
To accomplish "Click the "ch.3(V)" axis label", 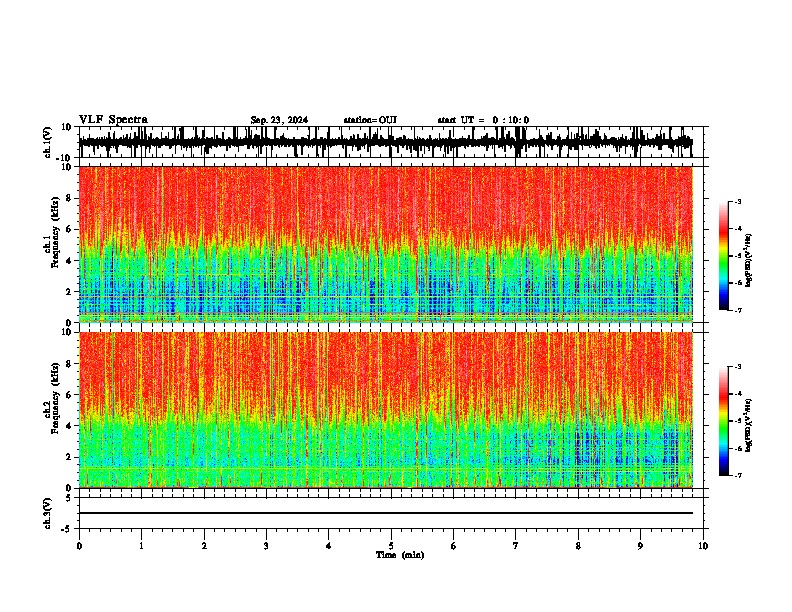I will pyautogui.click(x=48, y=513).
